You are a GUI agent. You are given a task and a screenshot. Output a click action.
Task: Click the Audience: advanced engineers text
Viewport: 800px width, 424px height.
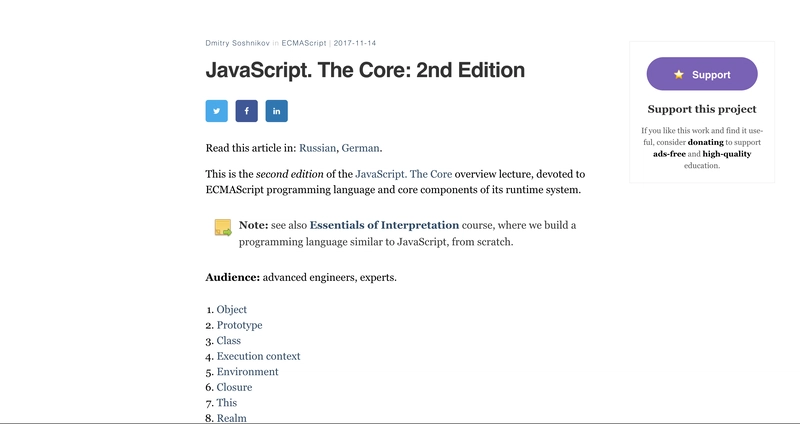[x=301, y=278]
